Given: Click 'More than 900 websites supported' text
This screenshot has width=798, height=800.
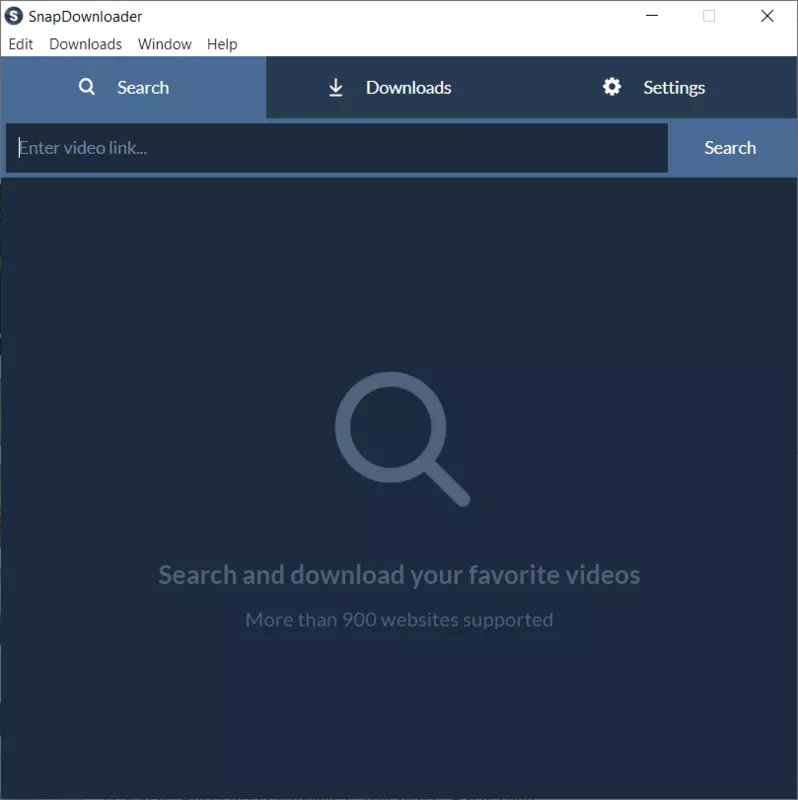Looking at the screenshot, I should pos(399,620).
